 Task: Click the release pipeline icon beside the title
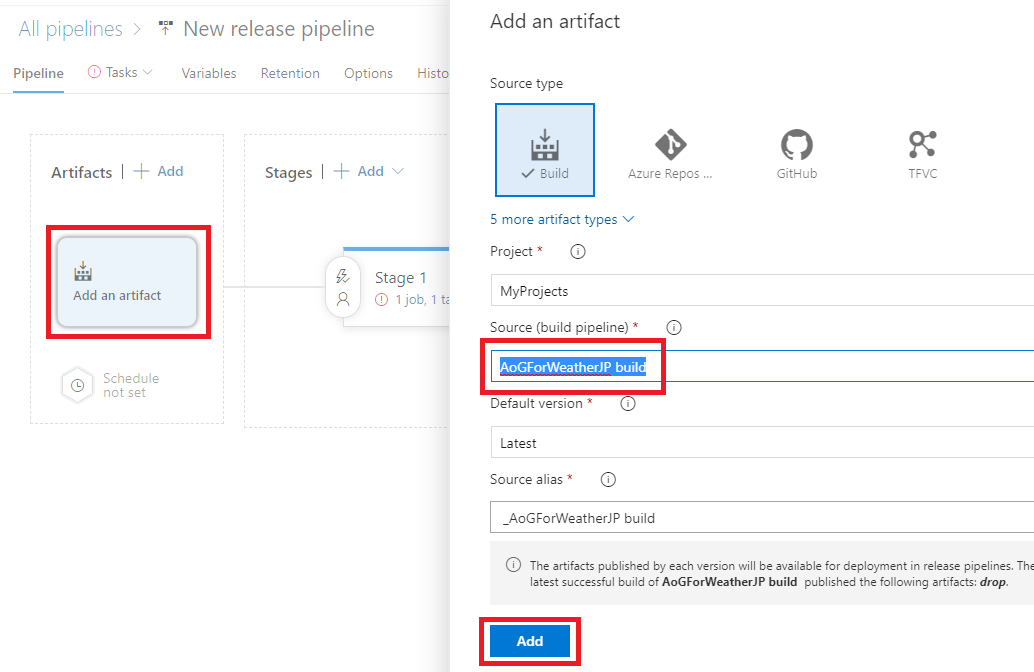coord(166,28)
